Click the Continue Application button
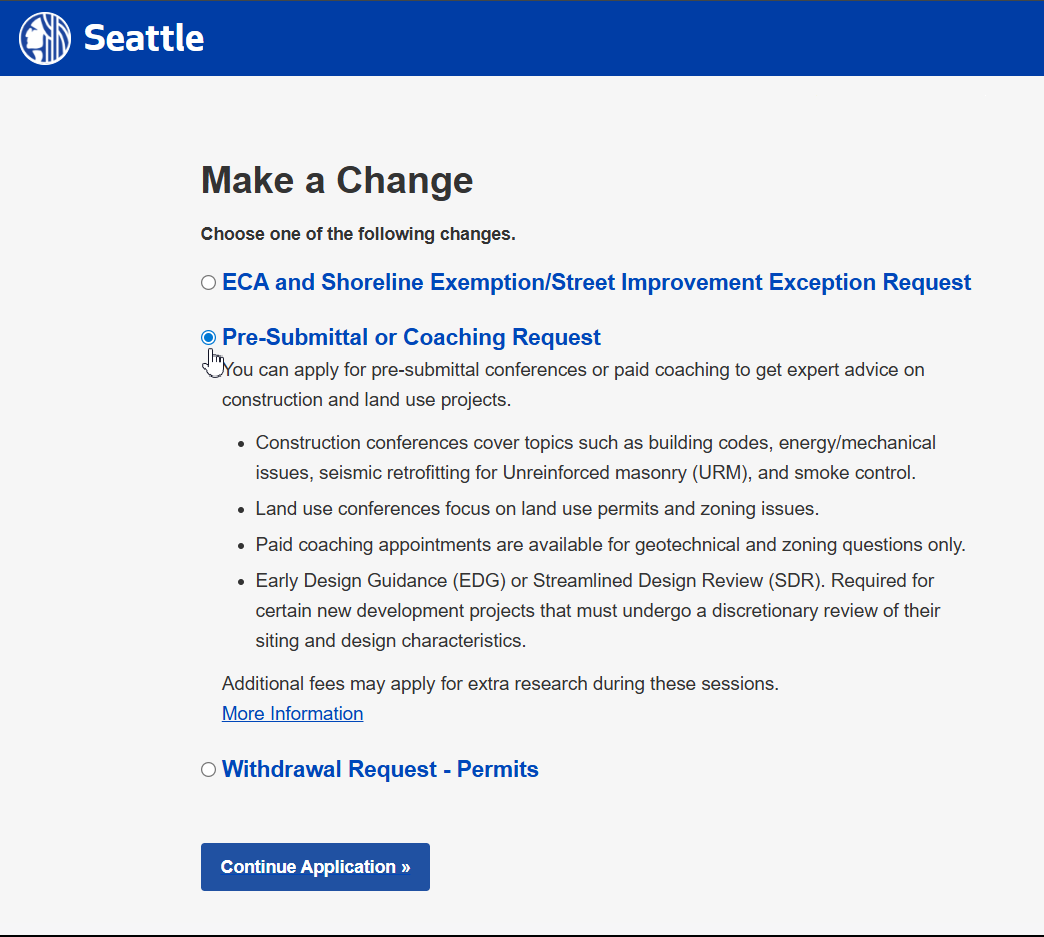 (x=316, y=866)
